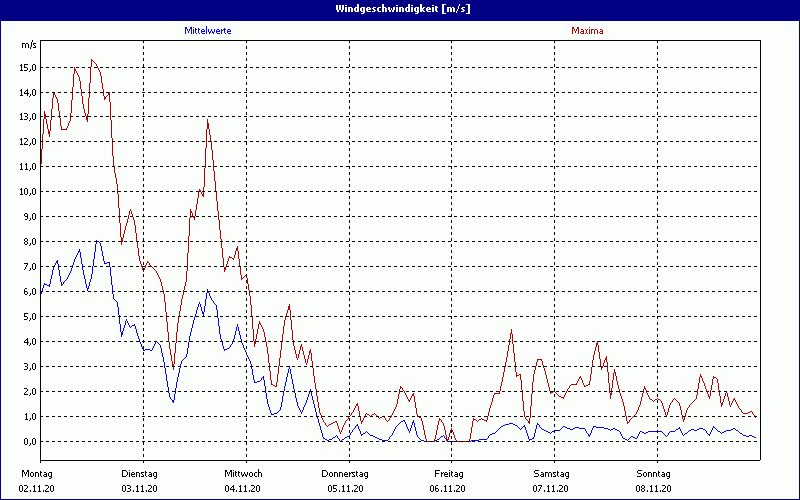Select the 02.11.20 date label
Viewport: 800px width, 500px height.
37,489
